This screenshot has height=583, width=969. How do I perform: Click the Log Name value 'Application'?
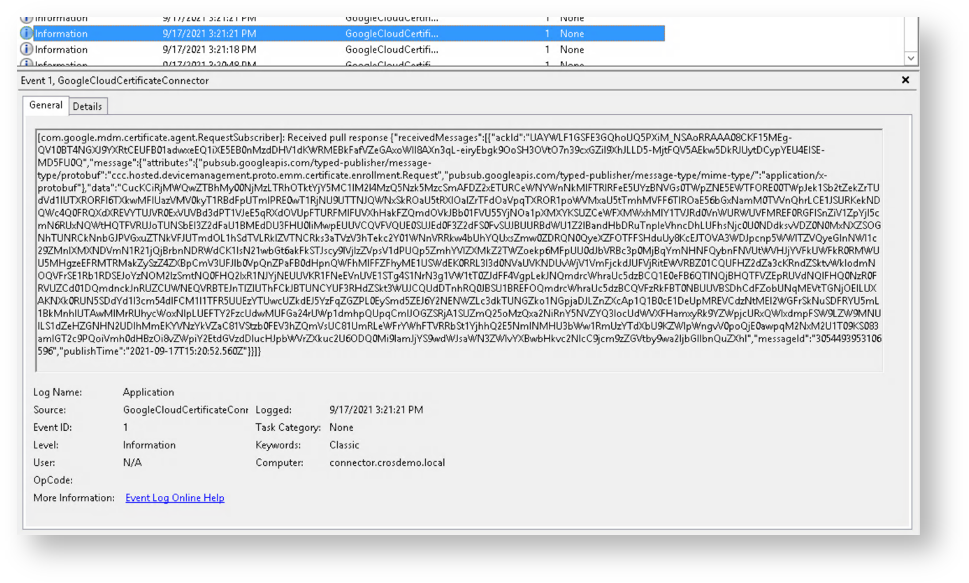pos(148,393)
